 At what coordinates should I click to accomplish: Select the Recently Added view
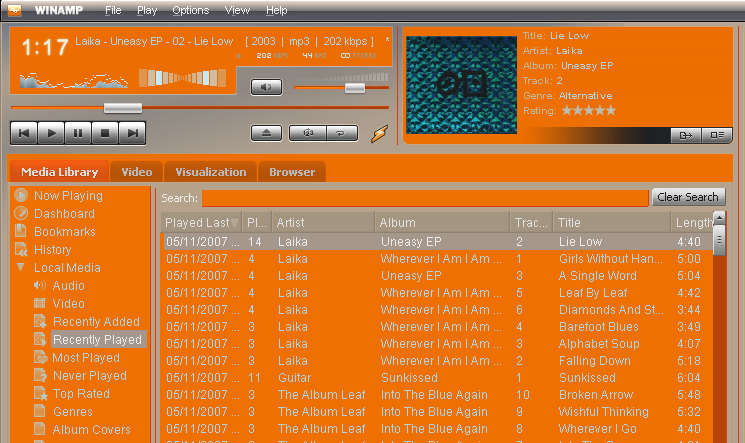tap(96, 321)
